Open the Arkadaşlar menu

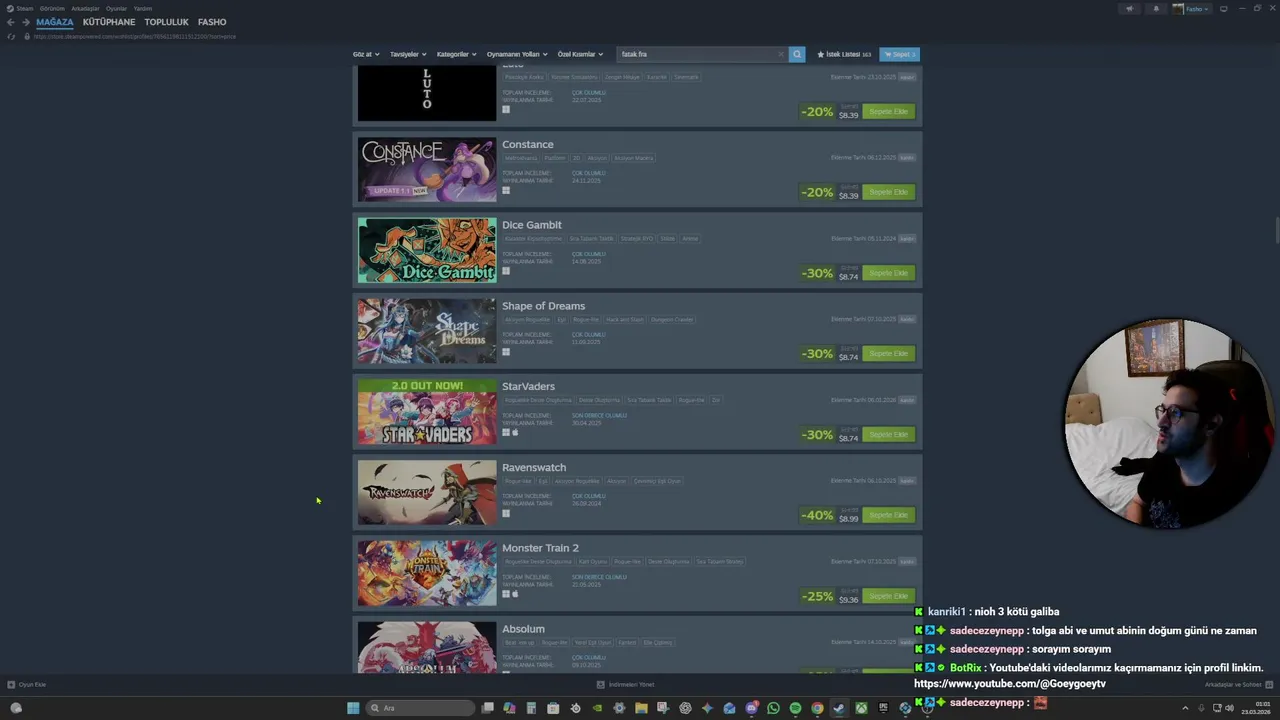click(x=85, y=8)
